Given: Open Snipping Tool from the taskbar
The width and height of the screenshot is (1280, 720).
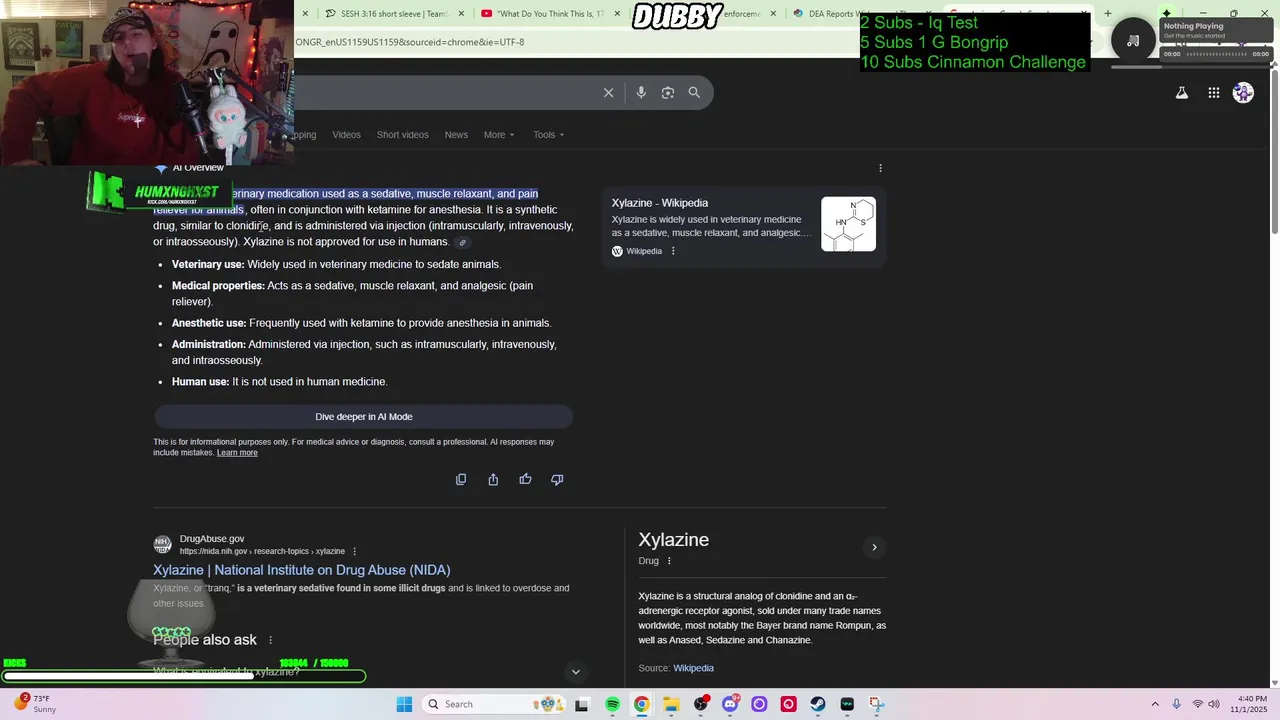Looking at the screenshot, I should point(877,704).
